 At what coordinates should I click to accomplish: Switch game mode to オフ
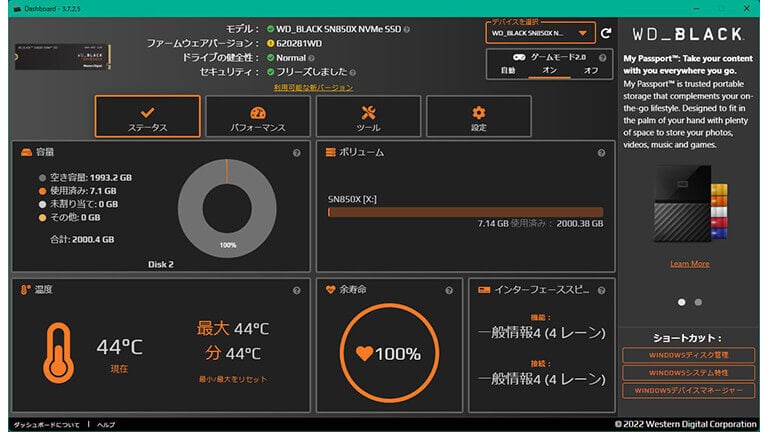point(590,71)
